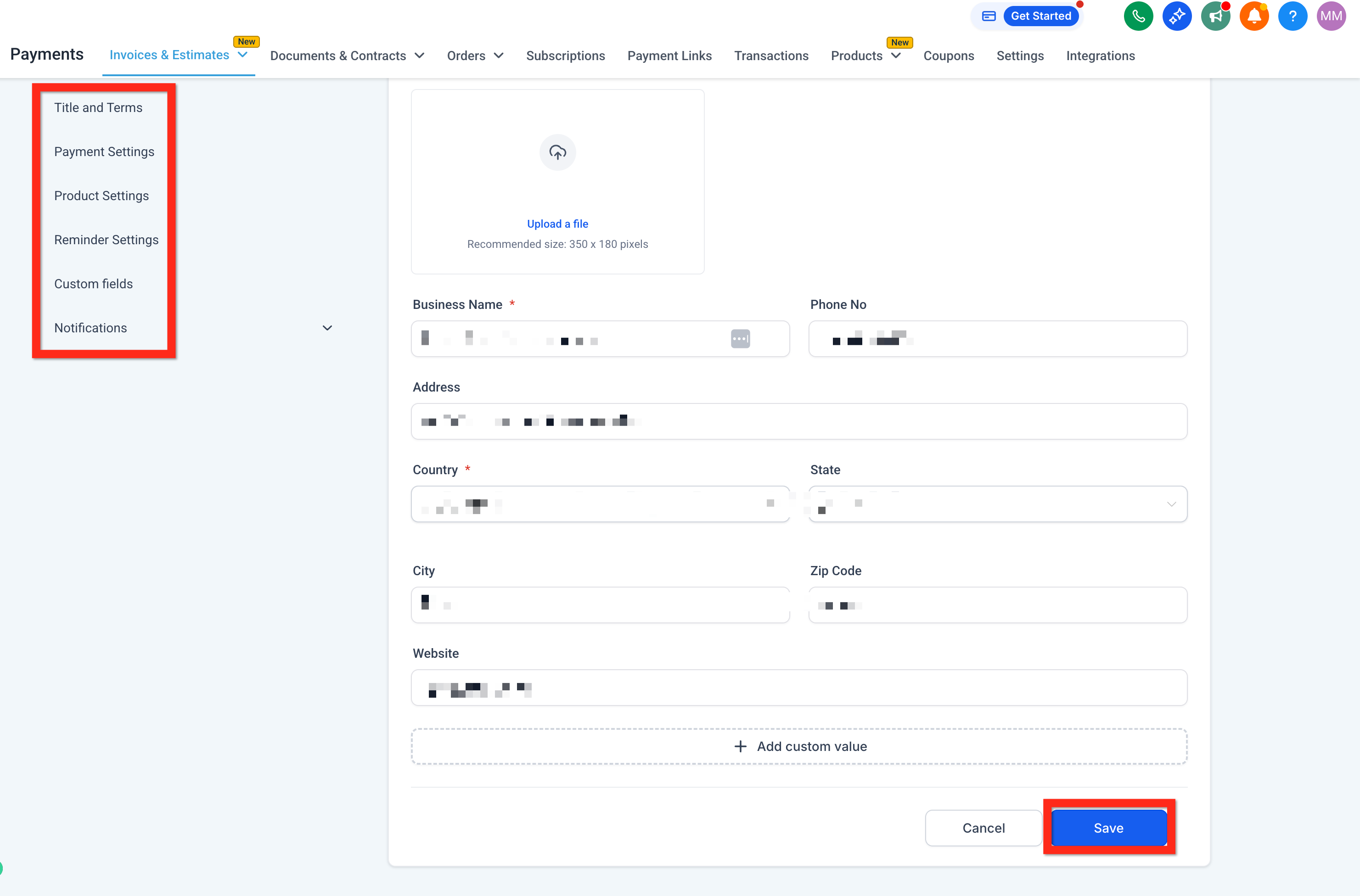Open the MM user avatar menu
1360x896 pixels.
point(1331,16)
